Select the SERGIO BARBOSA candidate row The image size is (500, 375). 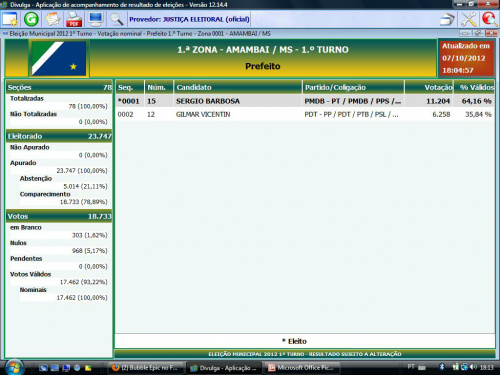point(305,101)
